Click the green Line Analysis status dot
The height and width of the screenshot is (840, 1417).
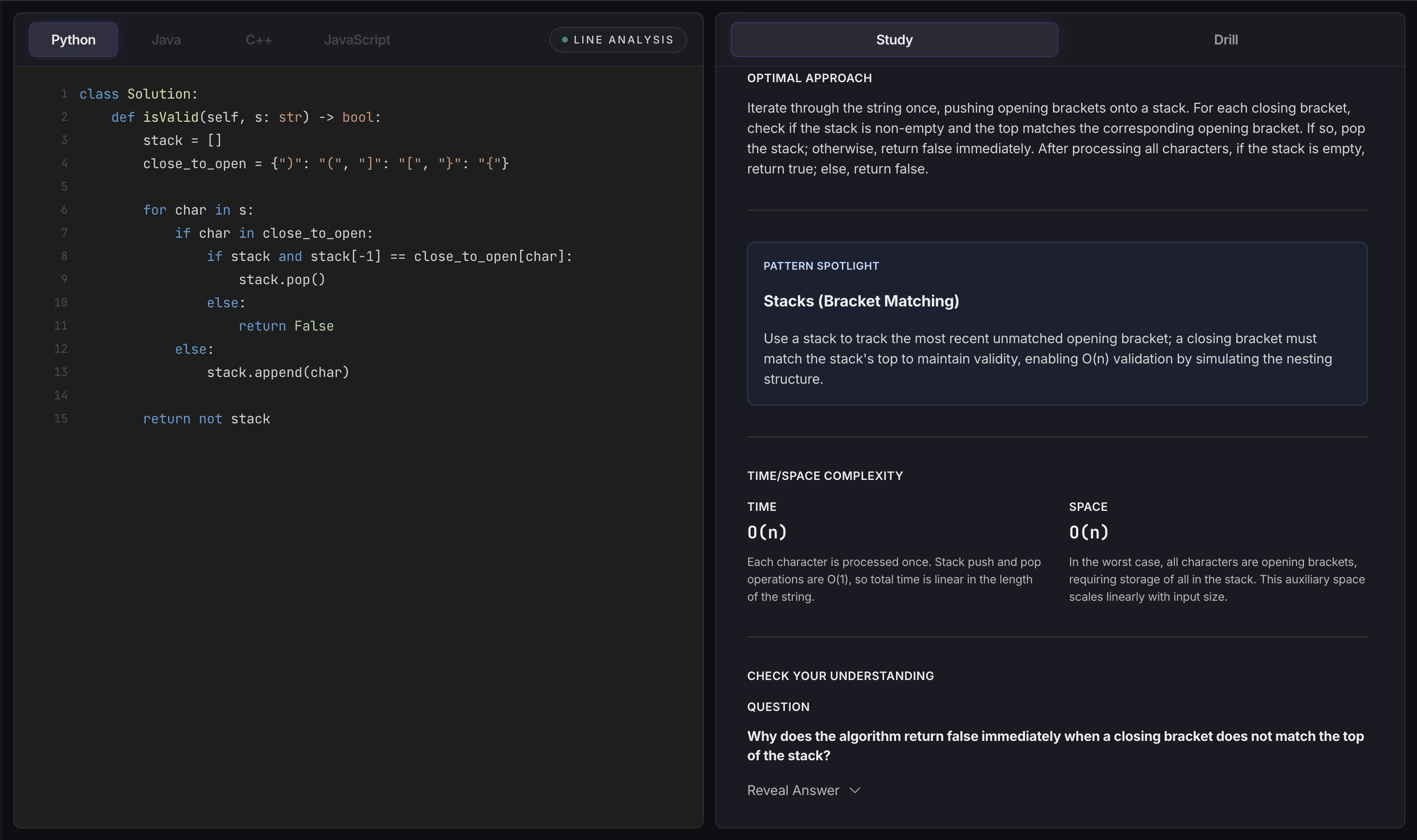click(564, 40)
